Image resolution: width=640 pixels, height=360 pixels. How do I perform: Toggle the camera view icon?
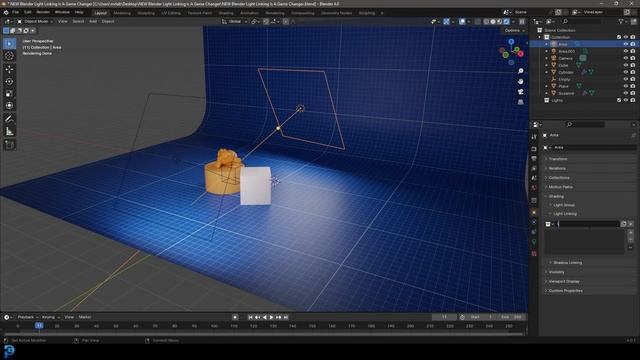(x=520, y=91)
